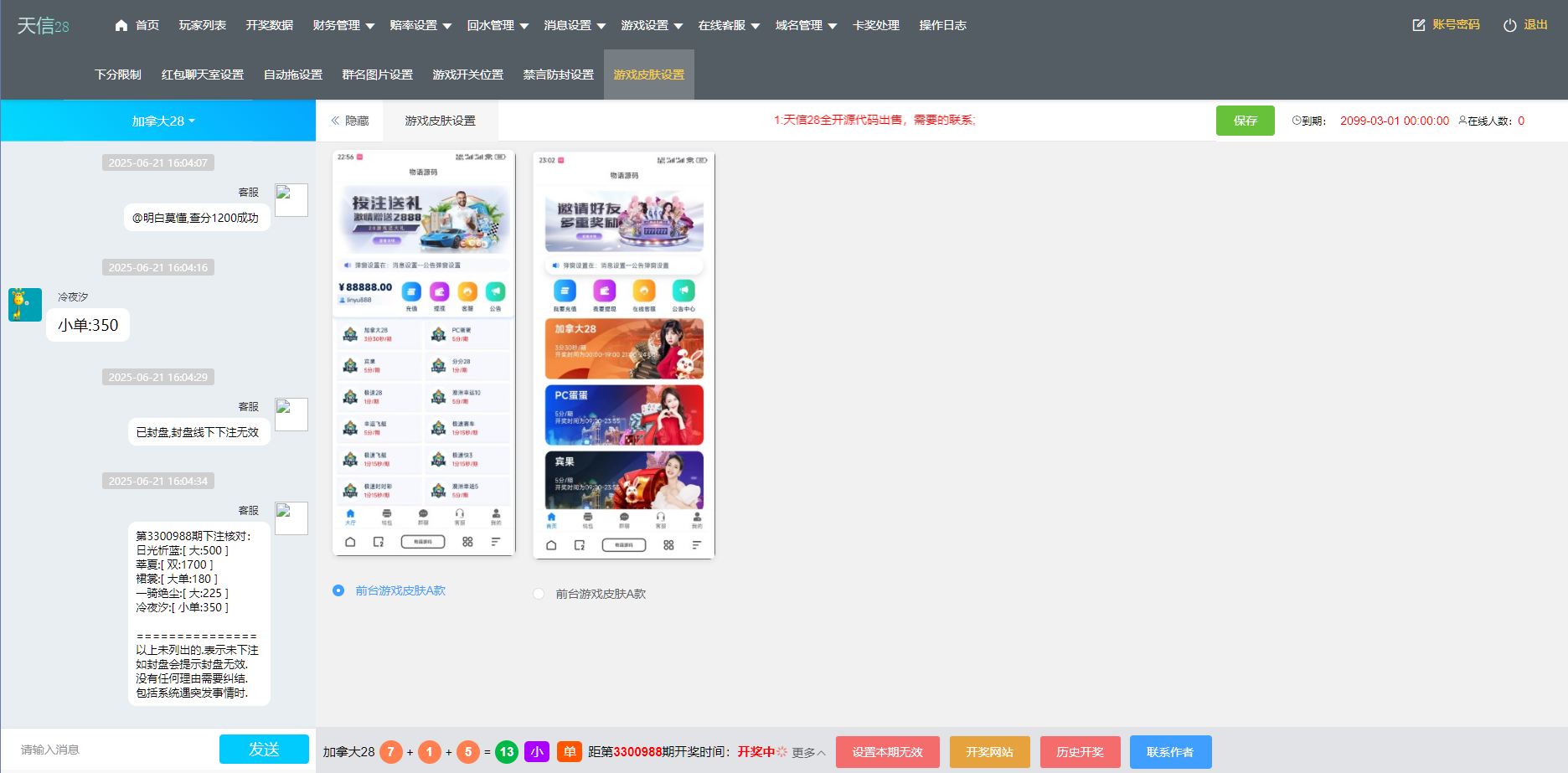
Task: Click the green 保存 save button
Action: pos(1245,121)
